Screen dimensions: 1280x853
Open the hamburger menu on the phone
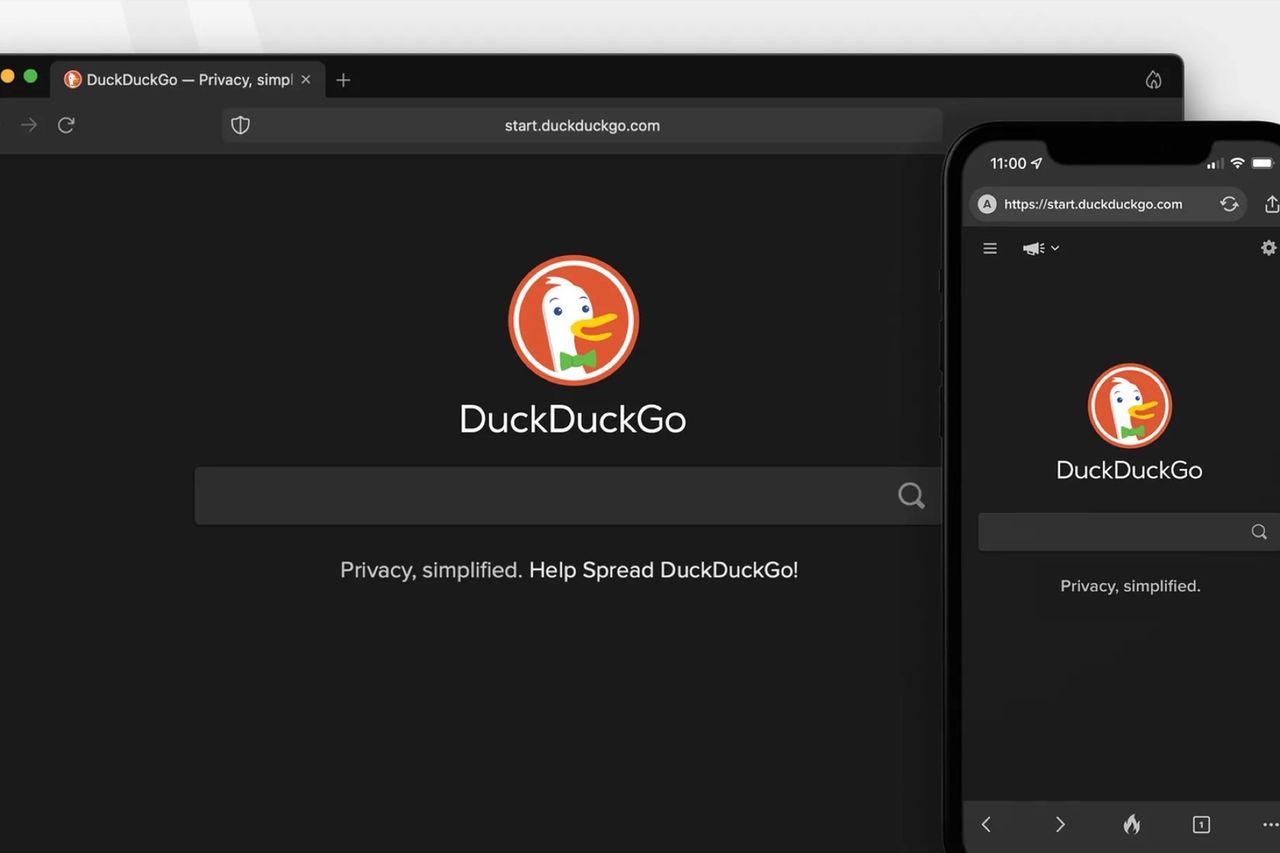pyautogui.click(x=989, y=247)
